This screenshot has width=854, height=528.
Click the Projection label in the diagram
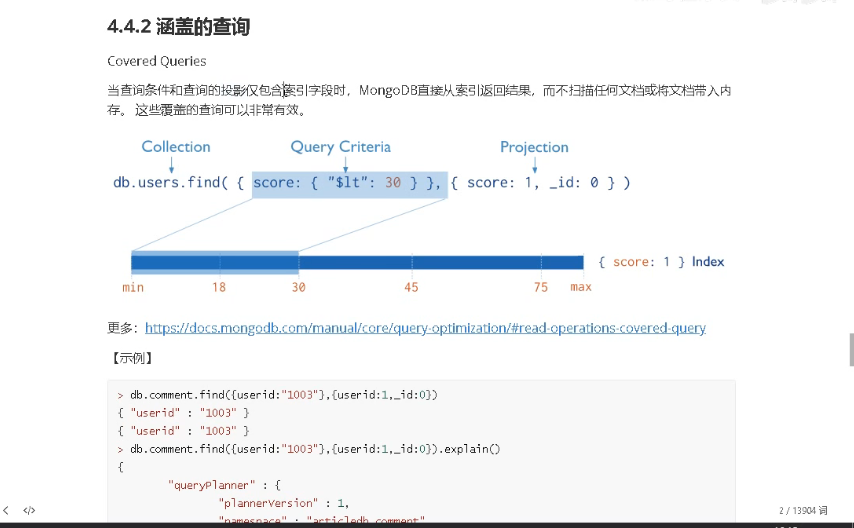point(534,147)
